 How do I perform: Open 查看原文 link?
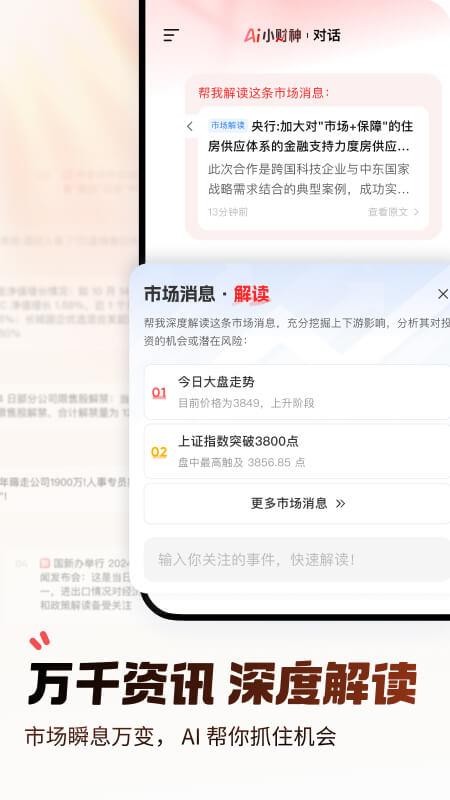click(x=388, y=212)
